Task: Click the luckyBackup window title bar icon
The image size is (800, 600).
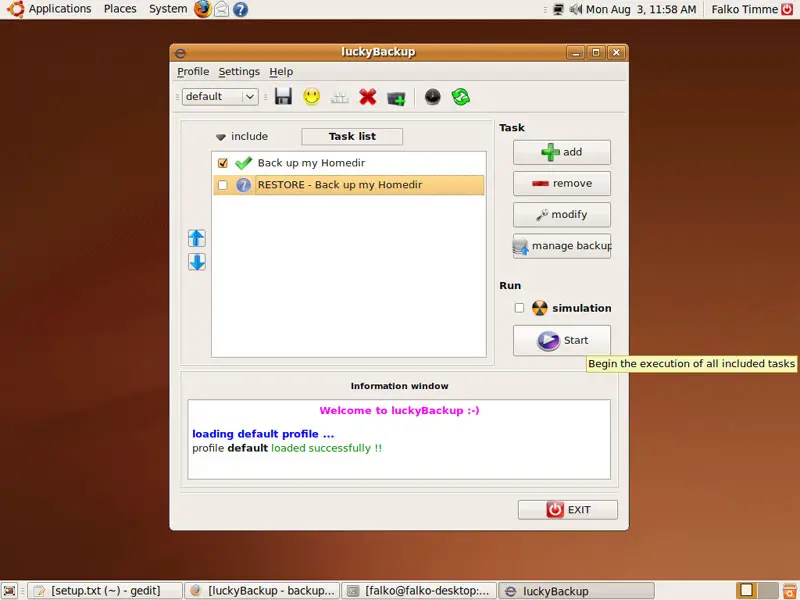Action: (x=180, y=53)
